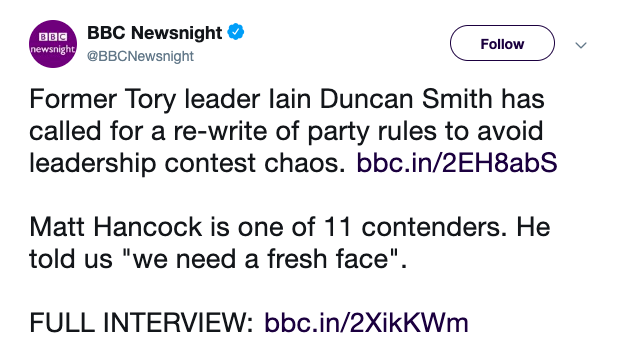Open the FULL INTERVIEW bbc.in/2XikKWm link
623x362 pixels.
point(366,322)
